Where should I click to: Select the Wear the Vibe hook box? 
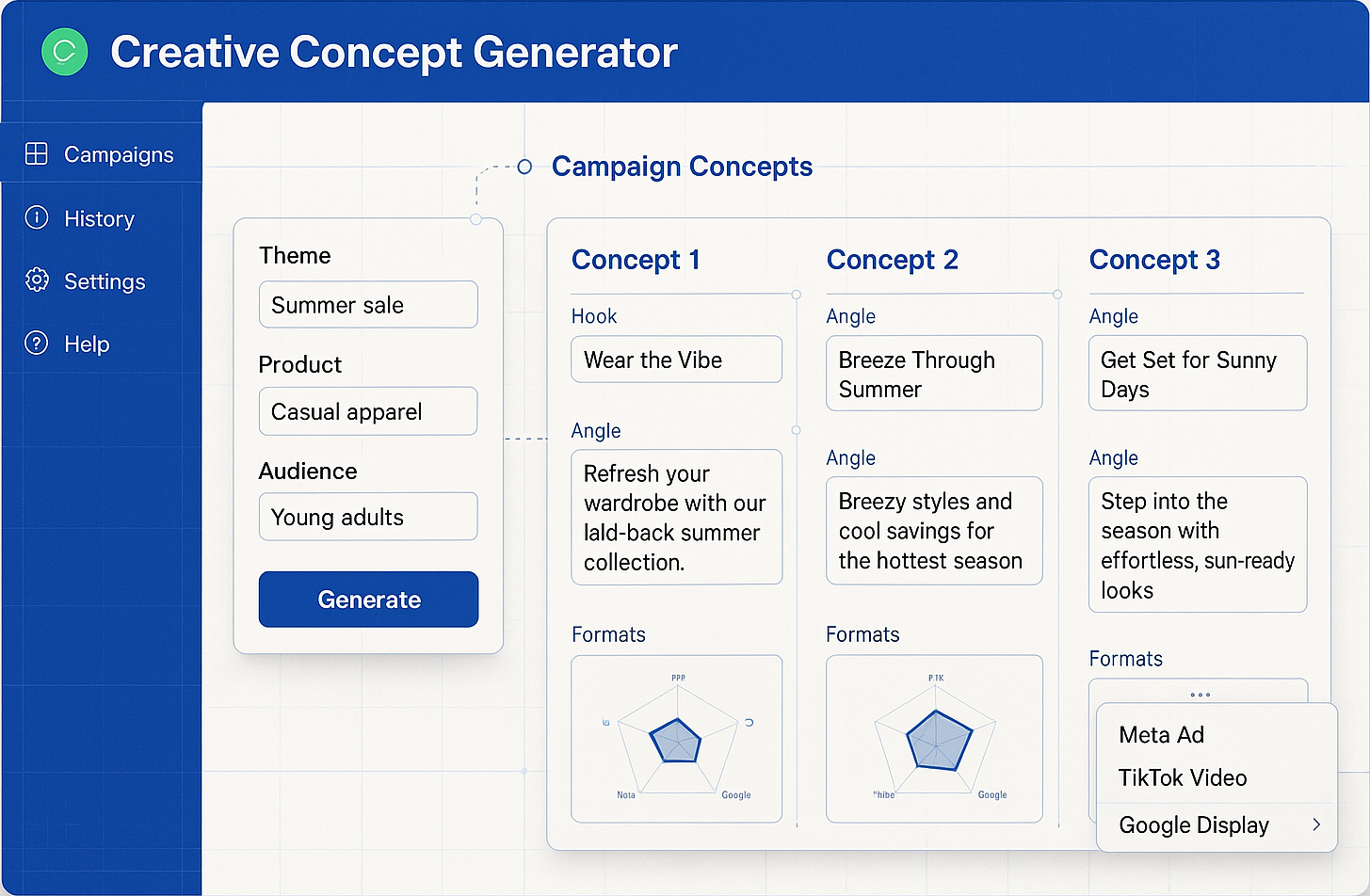676,360
